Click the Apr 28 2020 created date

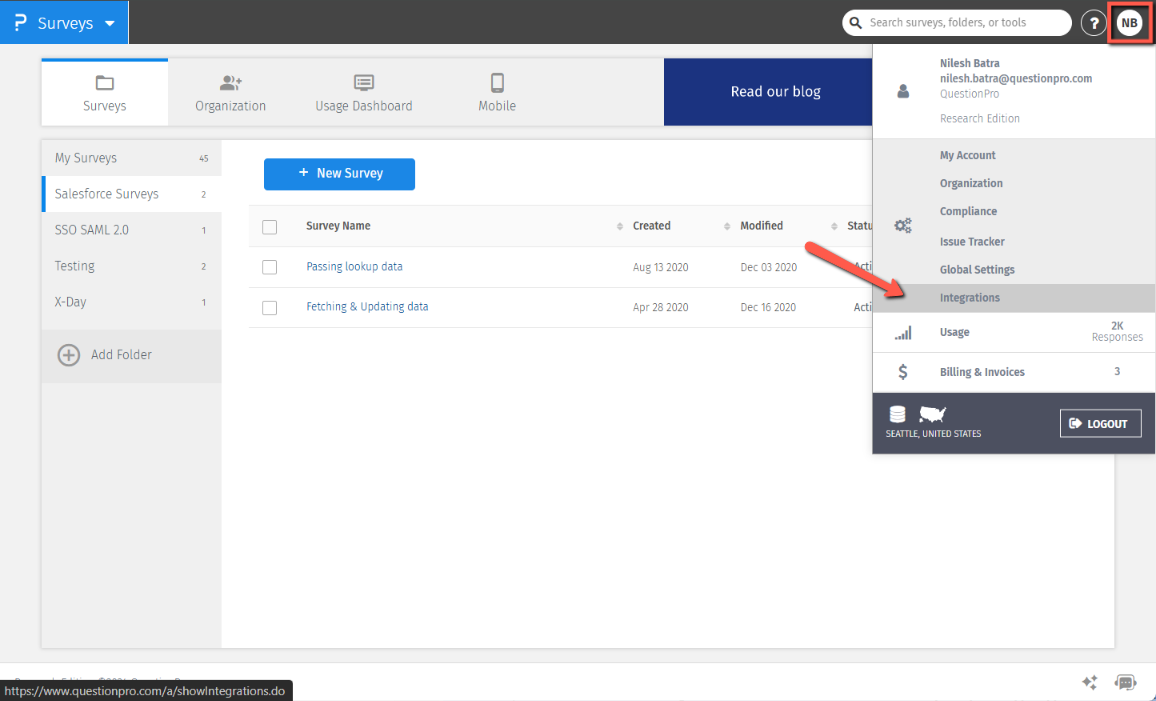point(661,307)
